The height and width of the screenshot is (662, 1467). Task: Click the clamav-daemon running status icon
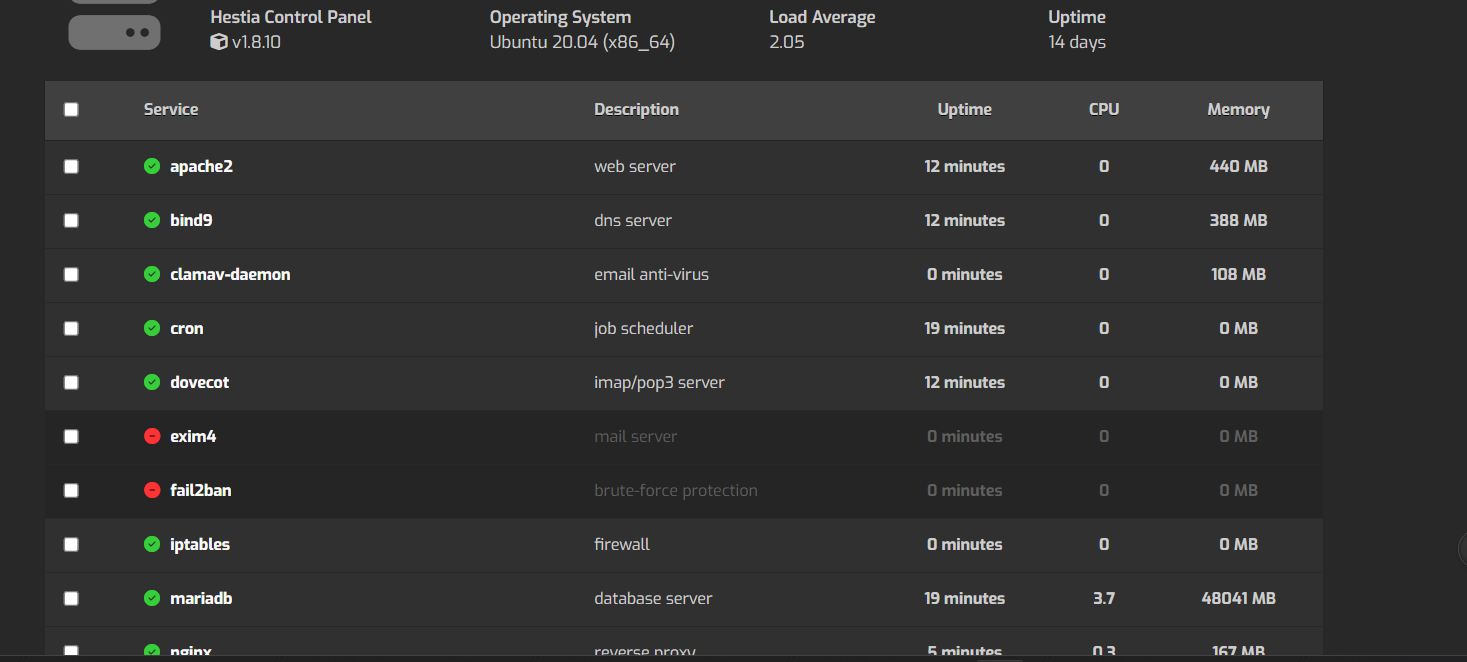point(152,274)
